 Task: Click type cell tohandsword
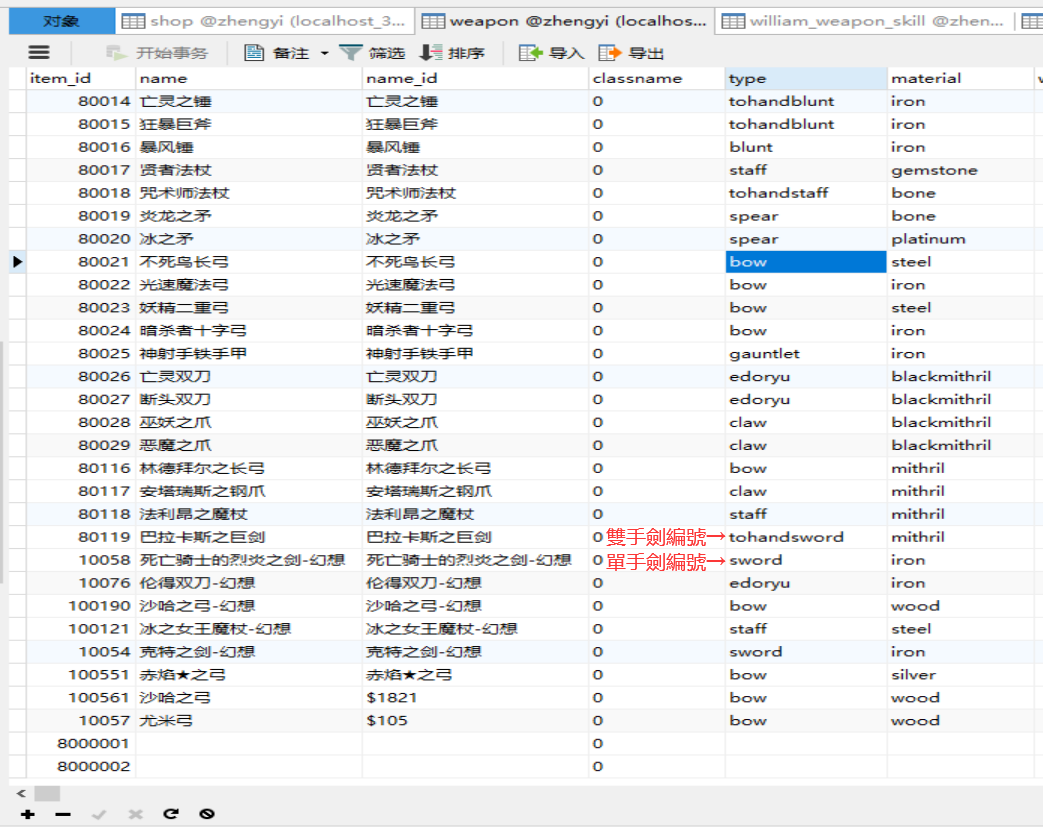(806, 537)
